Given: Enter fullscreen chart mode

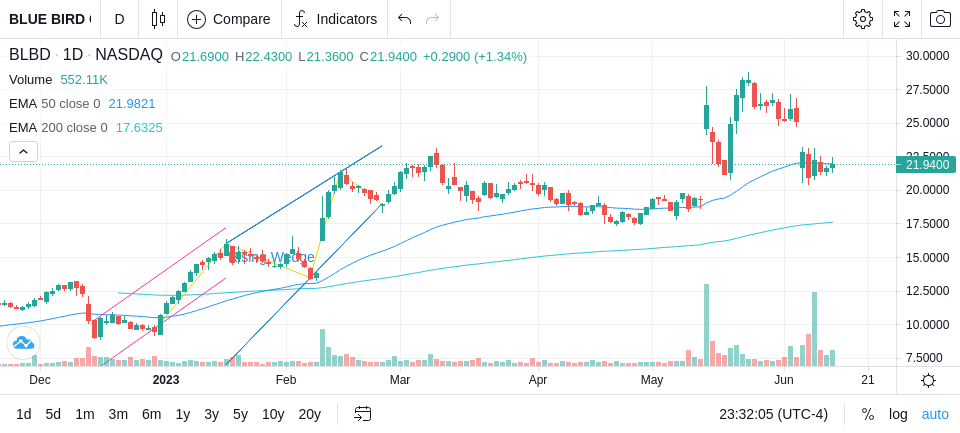Looking at the screenshot, I should coord(902,19).
